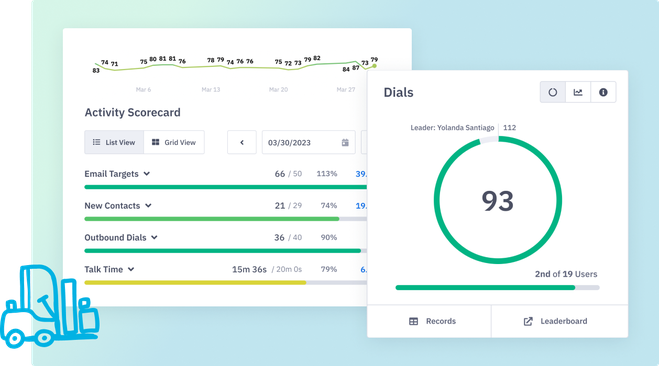This screenshot has height=366, width=659.
Task: Click the Activity Scorecard heading
Action: [x=132, y=113]
